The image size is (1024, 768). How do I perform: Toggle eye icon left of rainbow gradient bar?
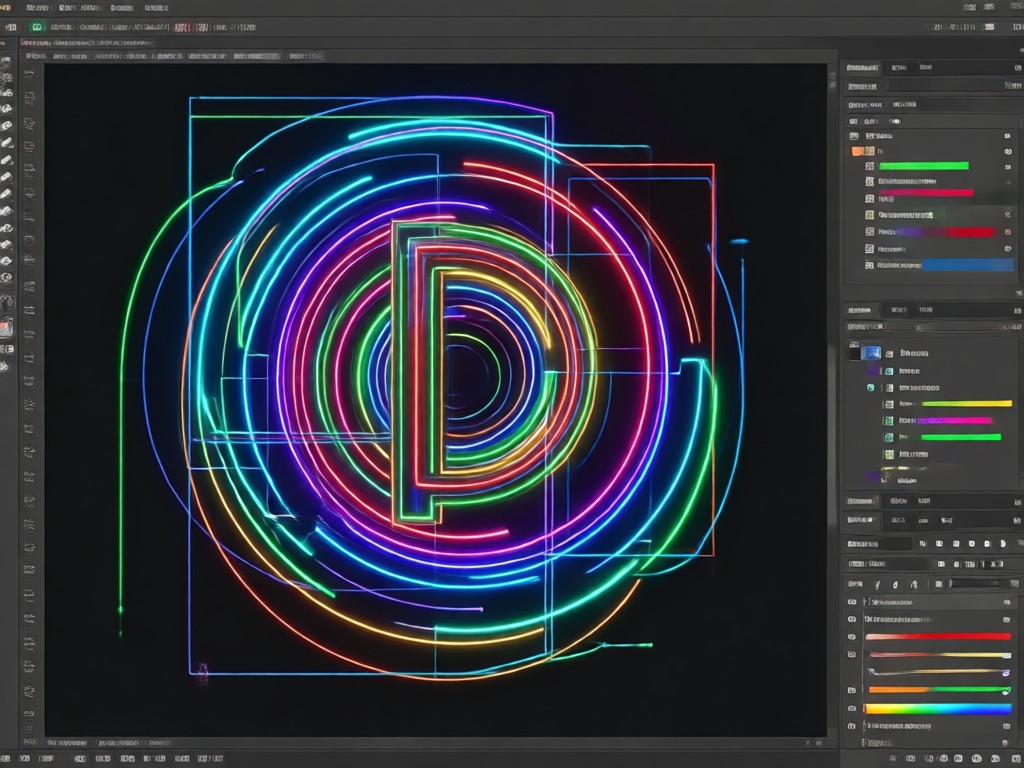(x=852, y=709)
